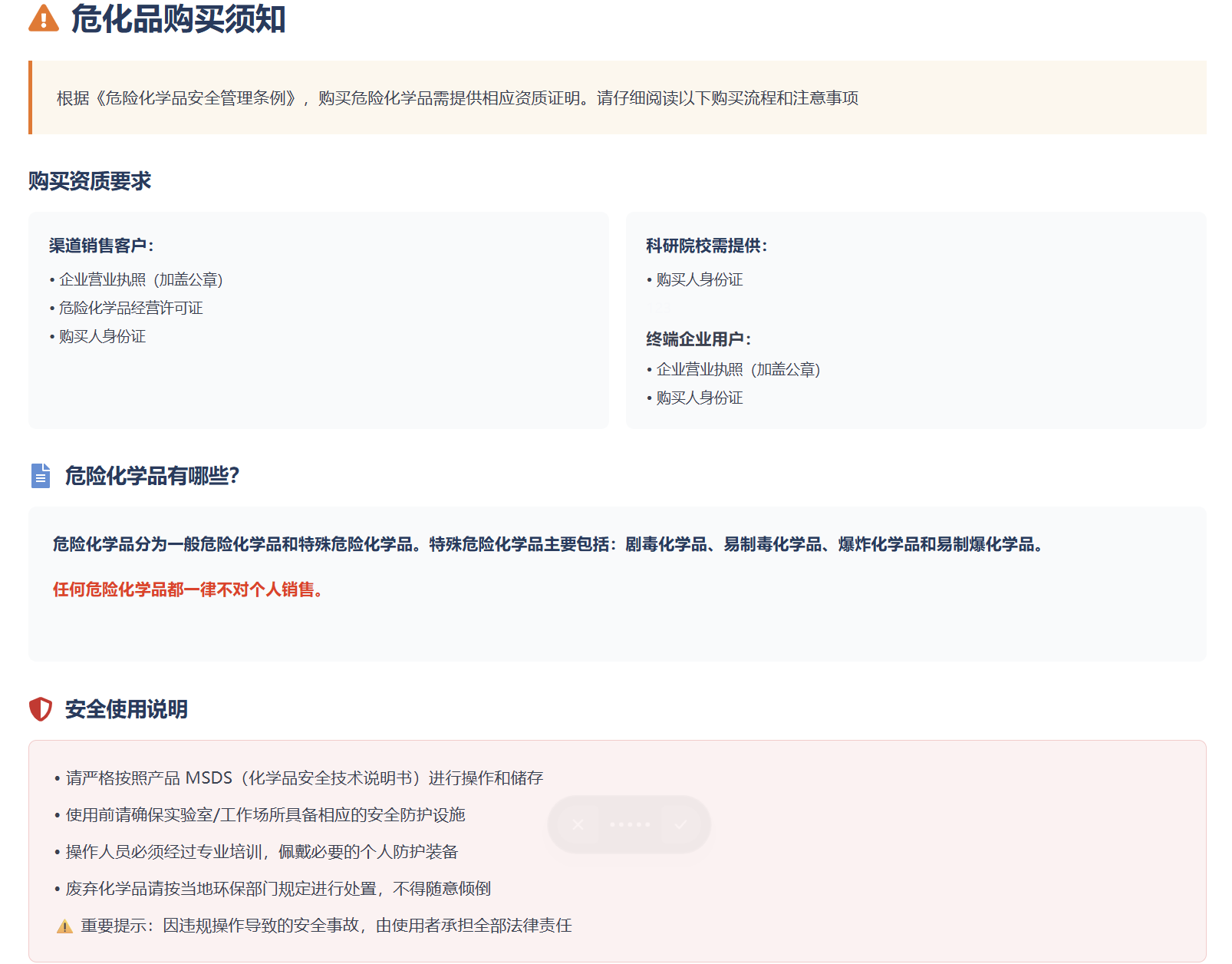Click the checkmark button in the floating pill widget

tap(680, 824)
